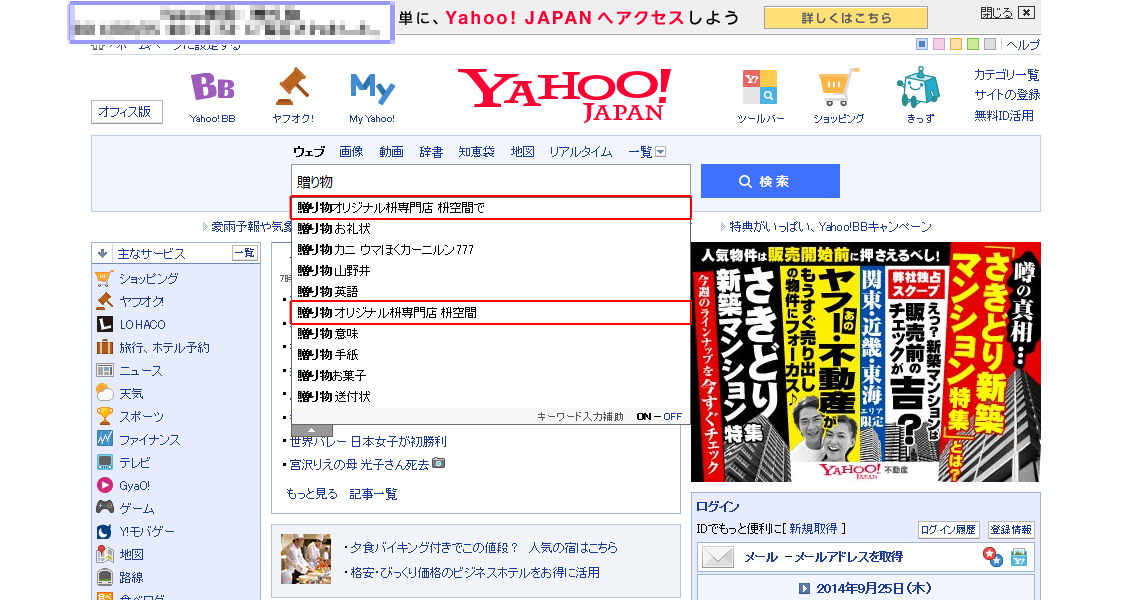Click the 天気 weather icon
Image resolution: width=1130 pixels, height=600 pixels.
click(104, 393)
